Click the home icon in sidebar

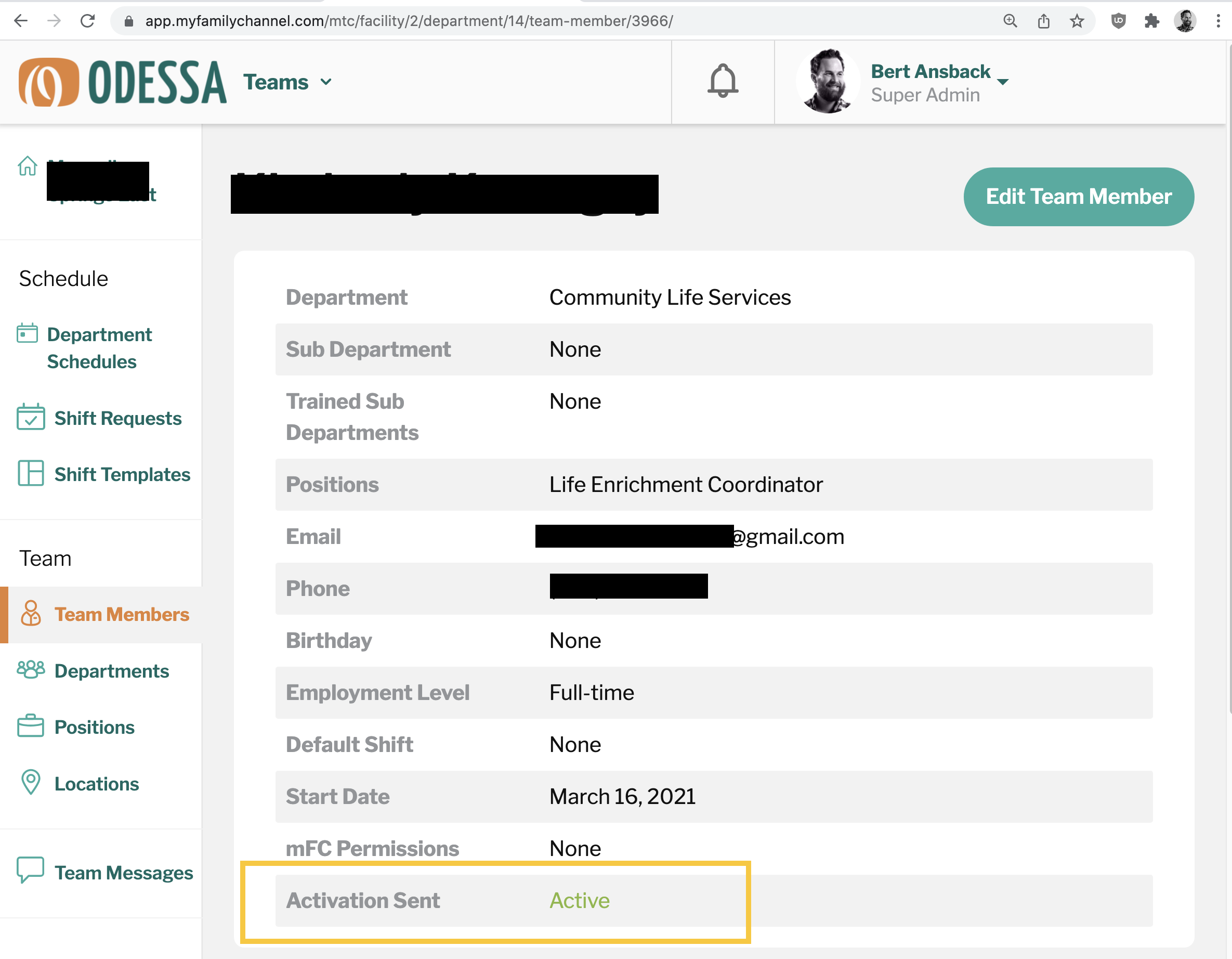click(x=27, y=166)
